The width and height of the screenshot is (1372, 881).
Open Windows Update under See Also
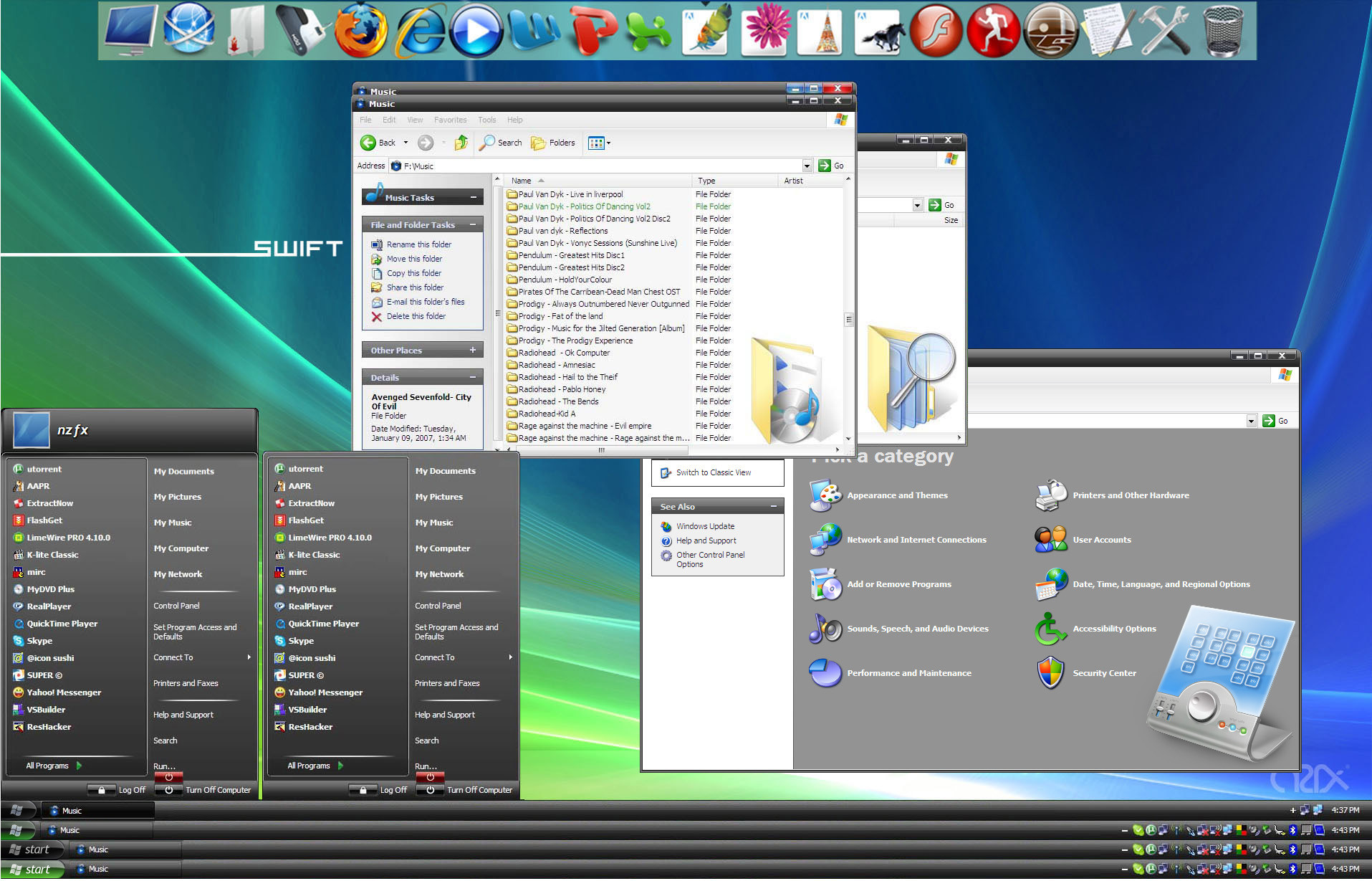[705, 526]
